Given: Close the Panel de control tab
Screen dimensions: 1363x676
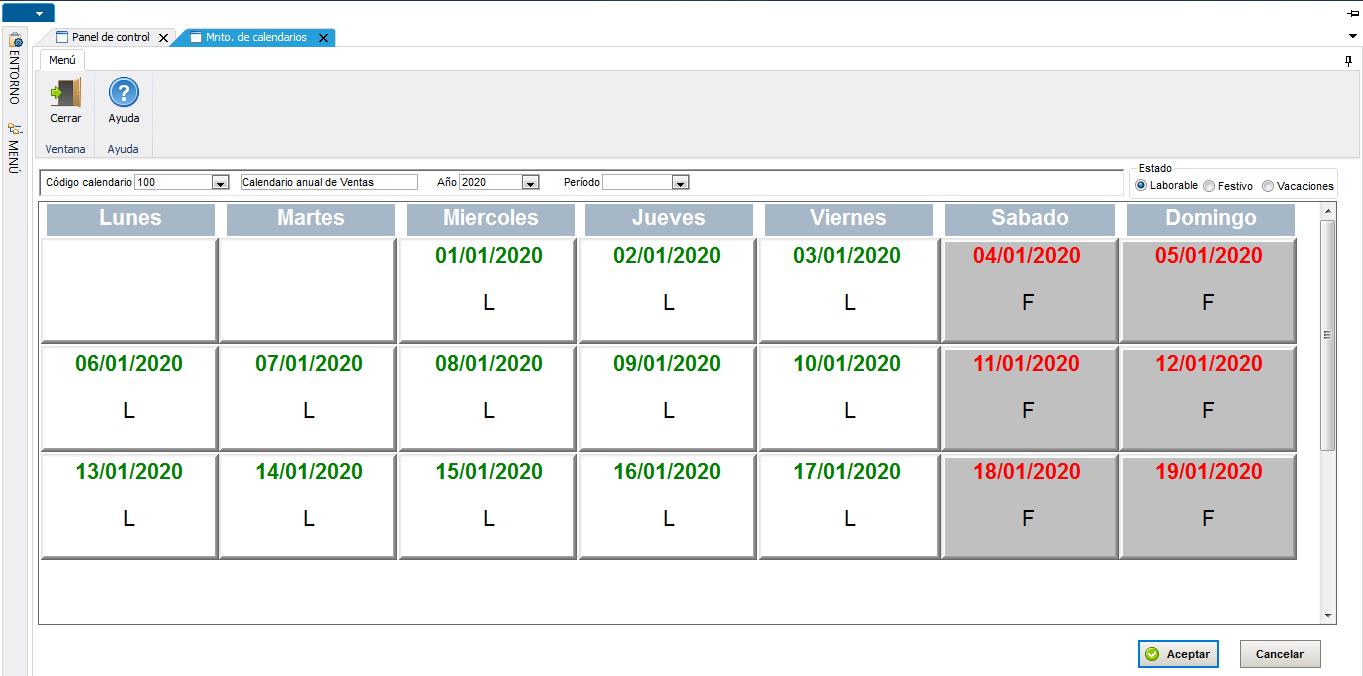Looking at the screenshot, I should (164, 38).
